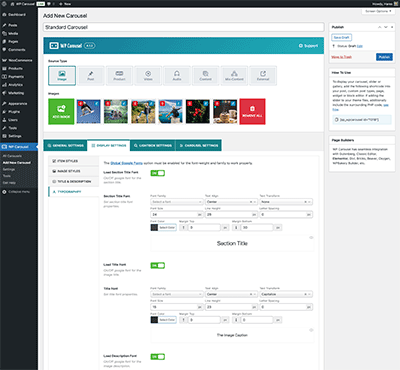Select the Post source type
The width and height of the screenshot is (400, 370).
coord(91,76)
